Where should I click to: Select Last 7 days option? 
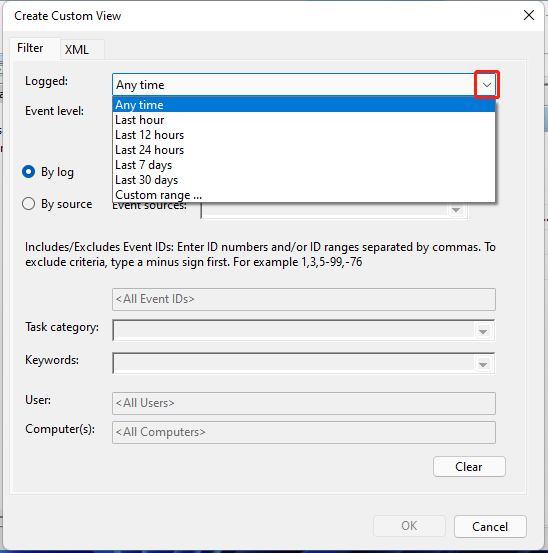(304, 165)
